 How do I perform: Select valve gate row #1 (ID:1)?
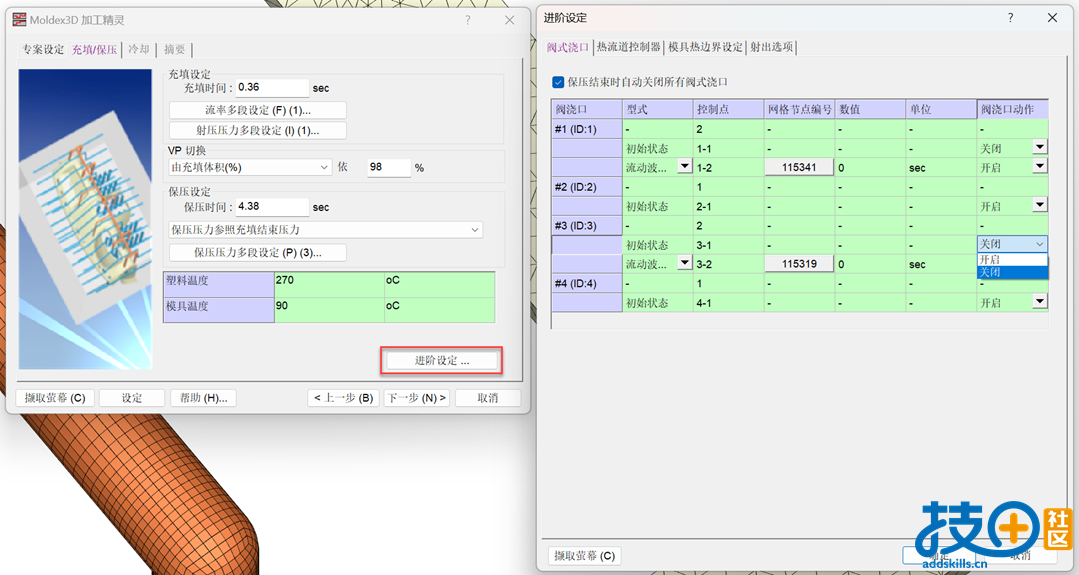coord(587,129)
